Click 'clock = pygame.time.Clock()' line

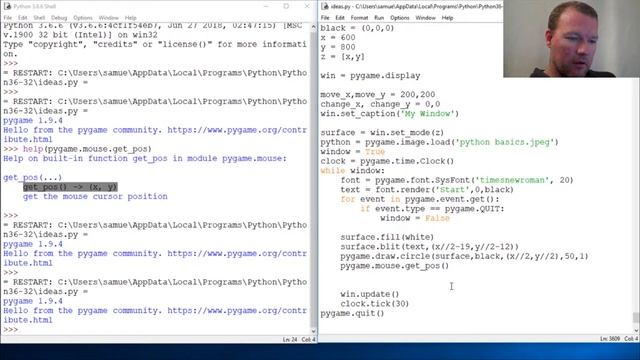pos(387,161)
